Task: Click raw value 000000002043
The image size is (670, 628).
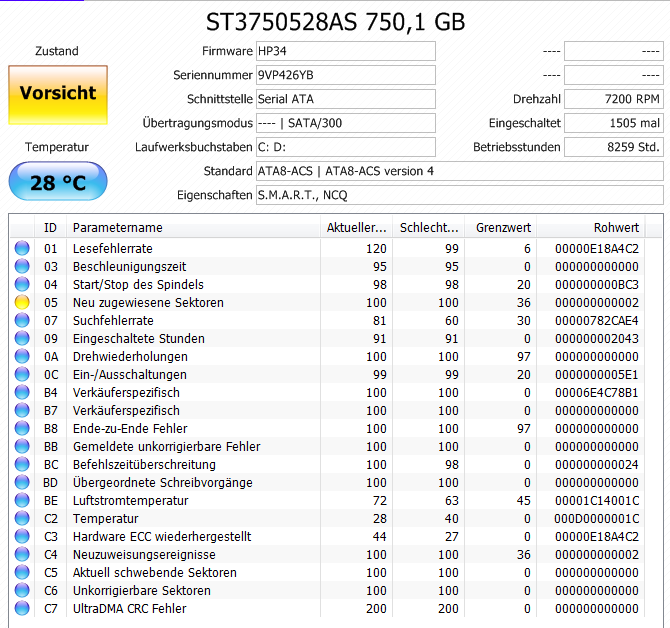Action: click(597, 338)
